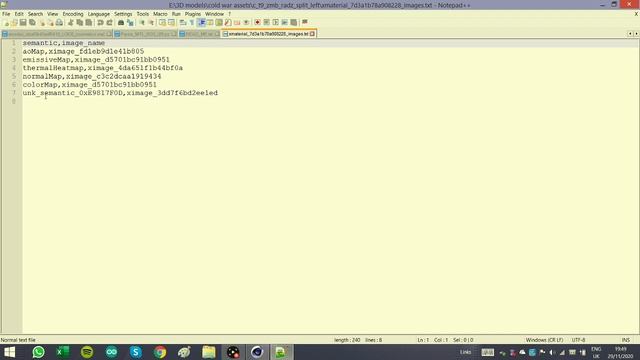This screenshot has width=640, height=360.
Task: Toggle file monitoring eye icon
Action: pos(246,22)
